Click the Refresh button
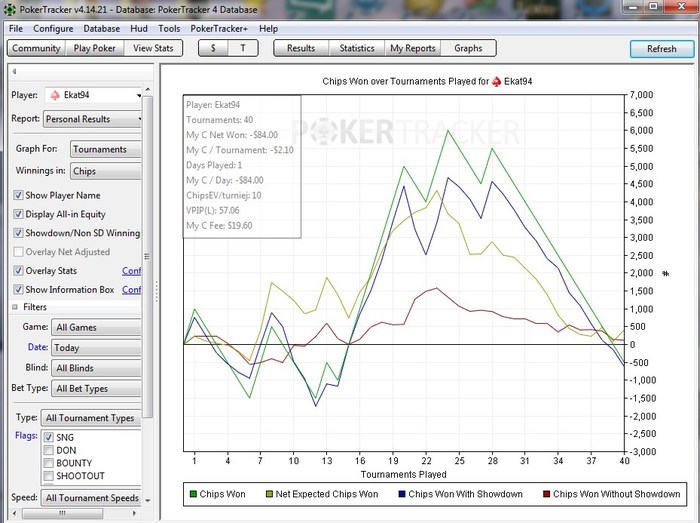Image resolution: width=700 pixels, height=523 pixels. (x=662, y=49)
